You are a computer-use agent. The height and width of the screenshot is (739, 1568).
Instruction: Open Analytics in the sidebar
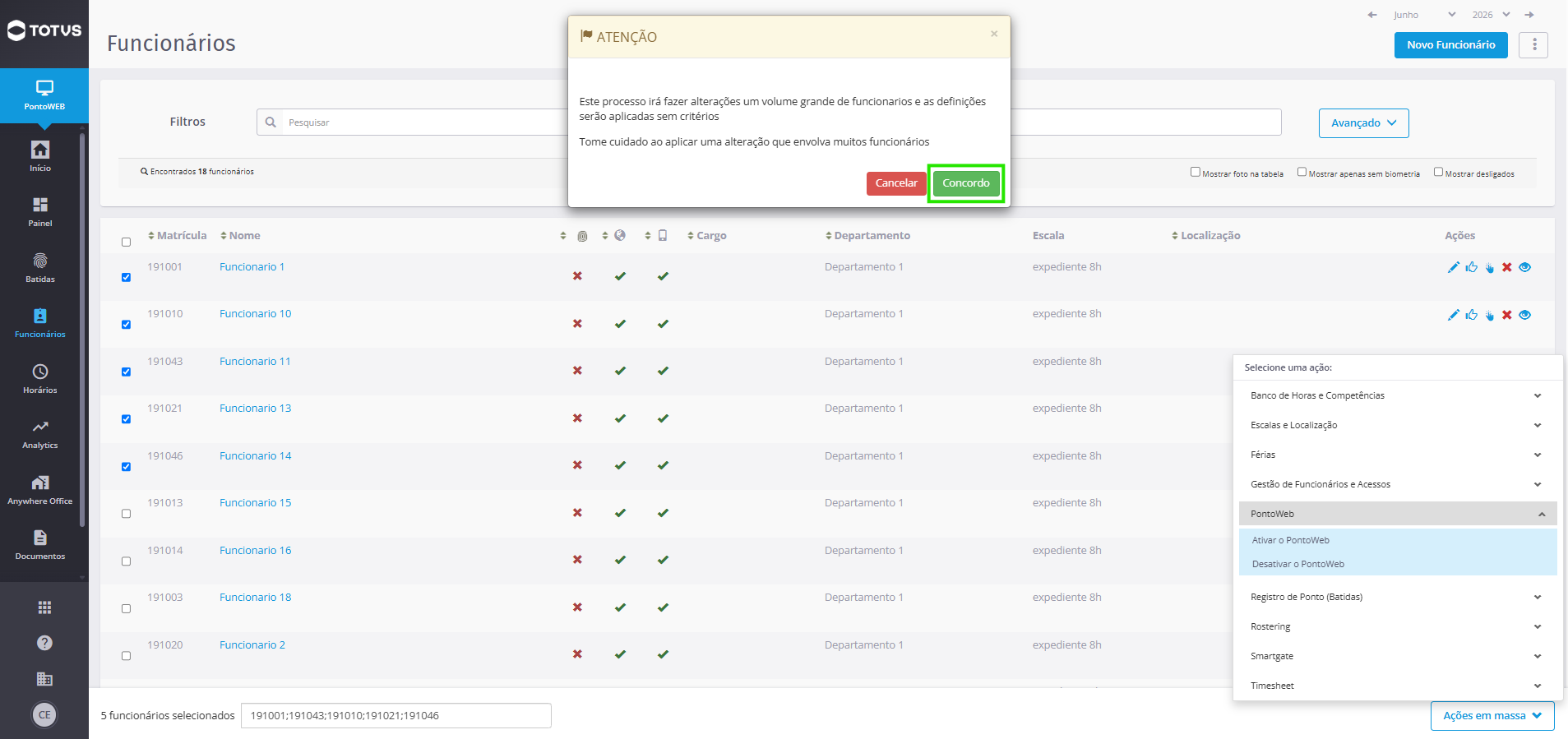click(40, 433)
